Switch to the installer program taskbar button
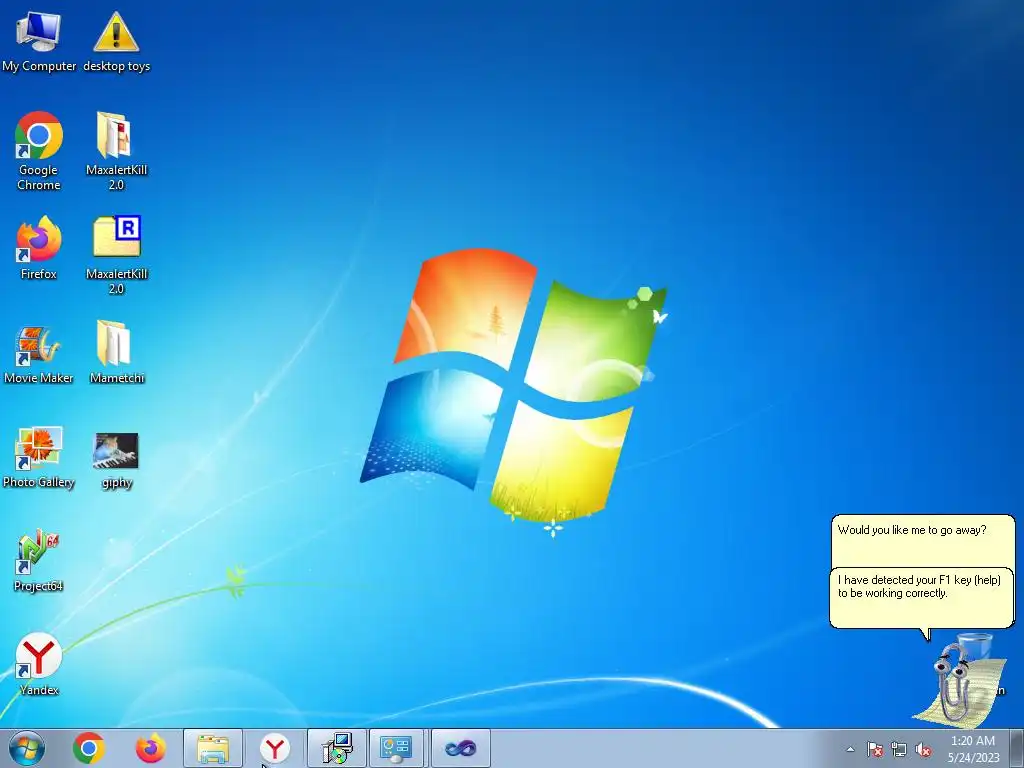 pos(337,748)
